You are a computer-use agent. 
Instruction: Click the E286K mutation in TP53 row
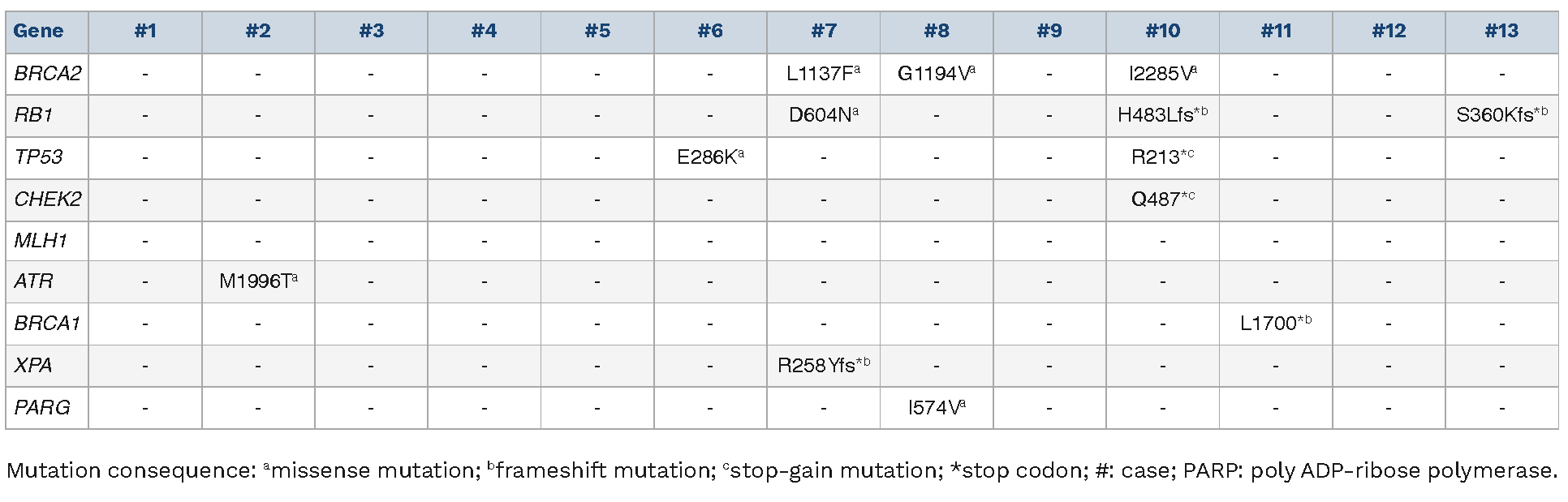710,157
